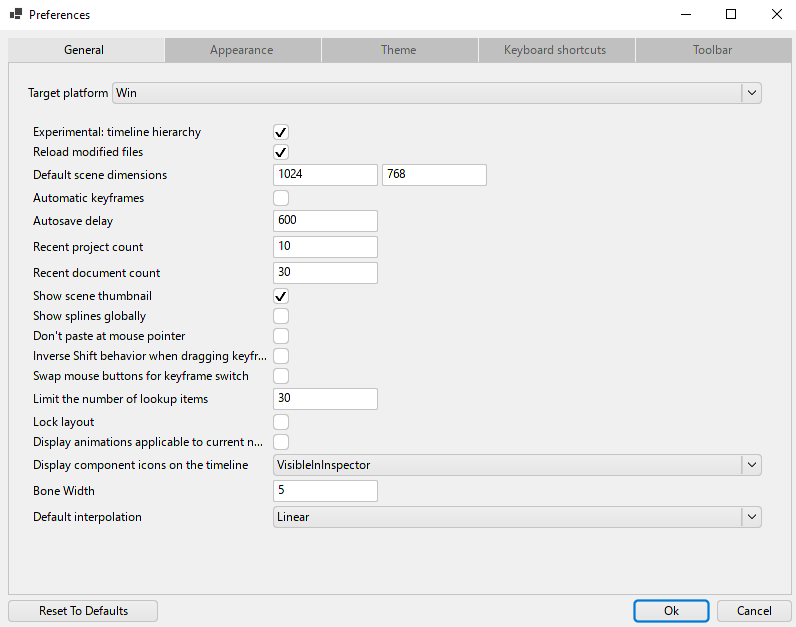Check the Lock layout option
The image size is (796, 627).
[281, 422]
